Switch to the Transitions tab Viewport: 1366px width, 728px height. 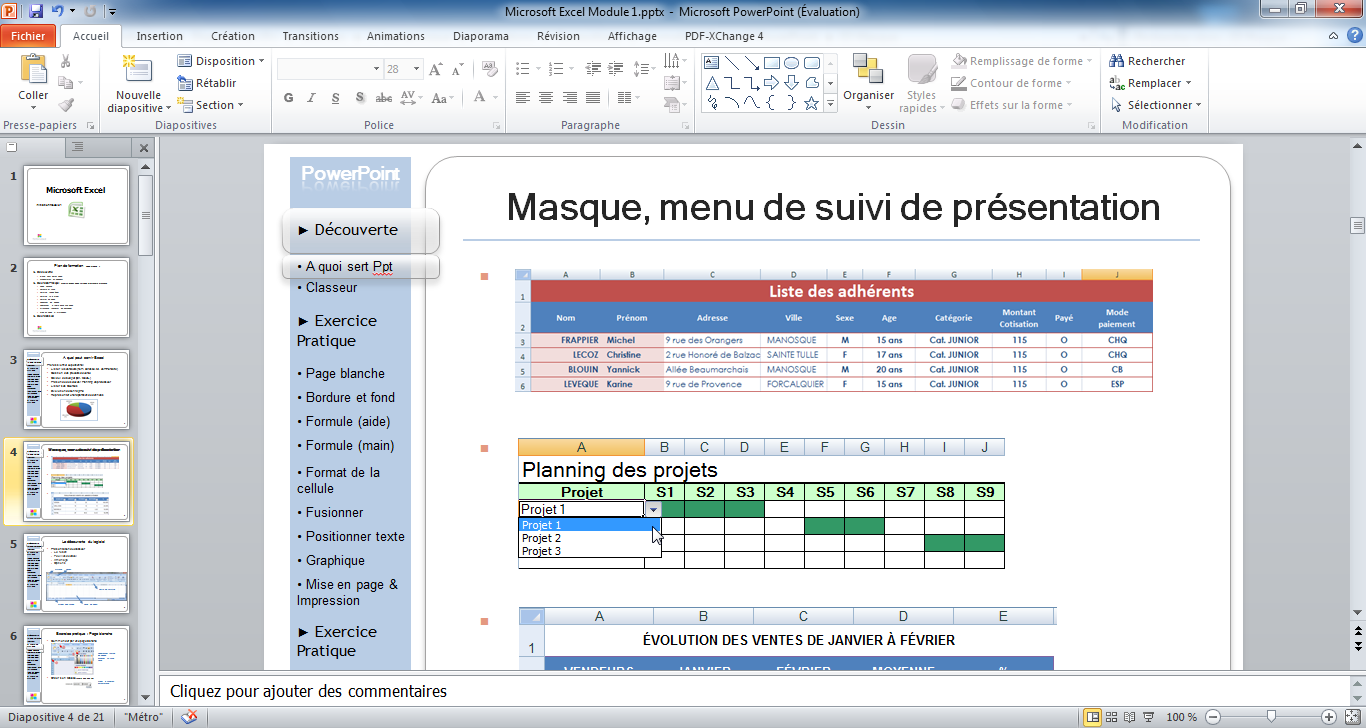click(310, 36)
